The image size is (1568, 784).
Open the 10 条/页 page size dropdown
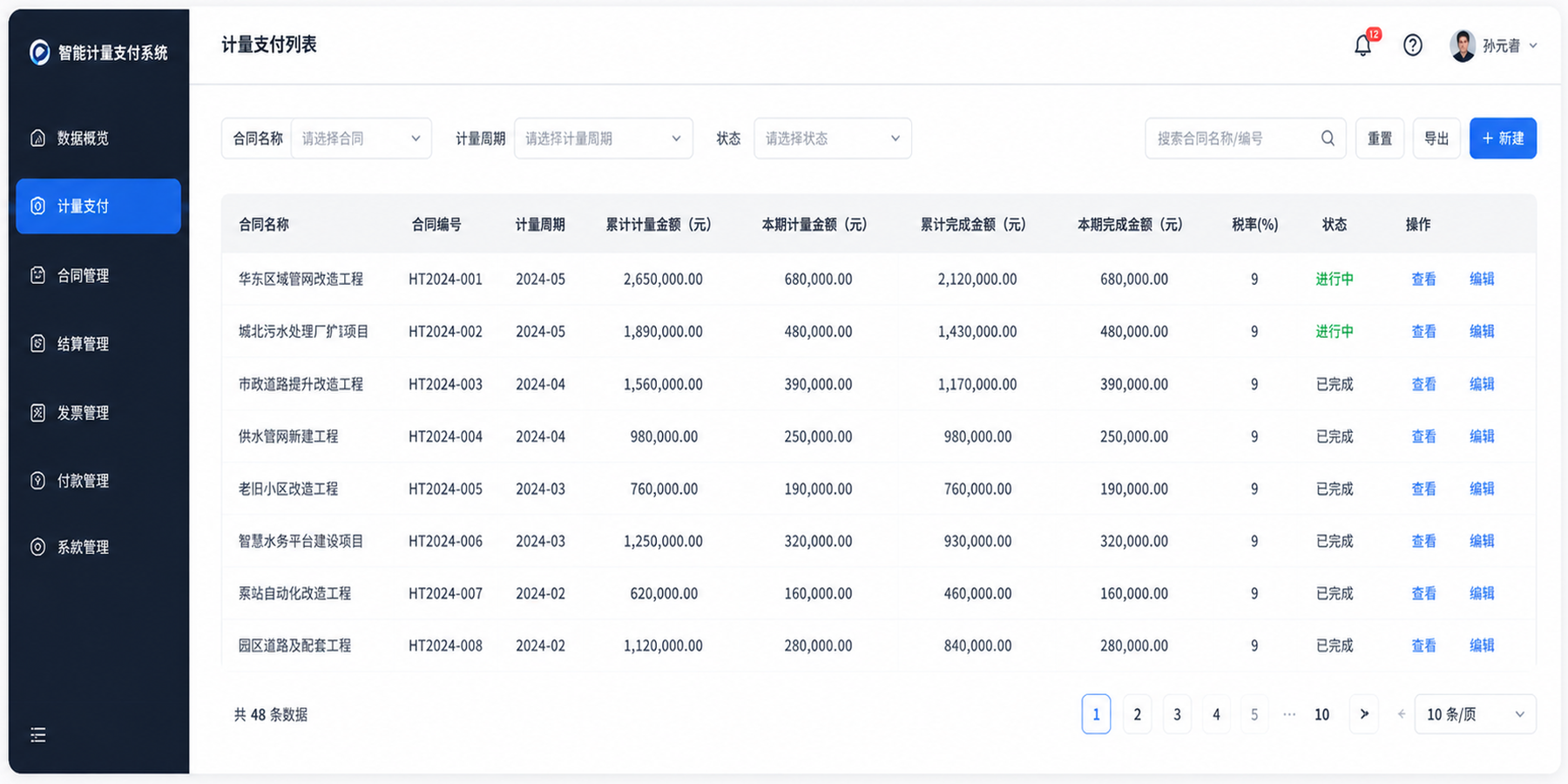point(1476,714)
